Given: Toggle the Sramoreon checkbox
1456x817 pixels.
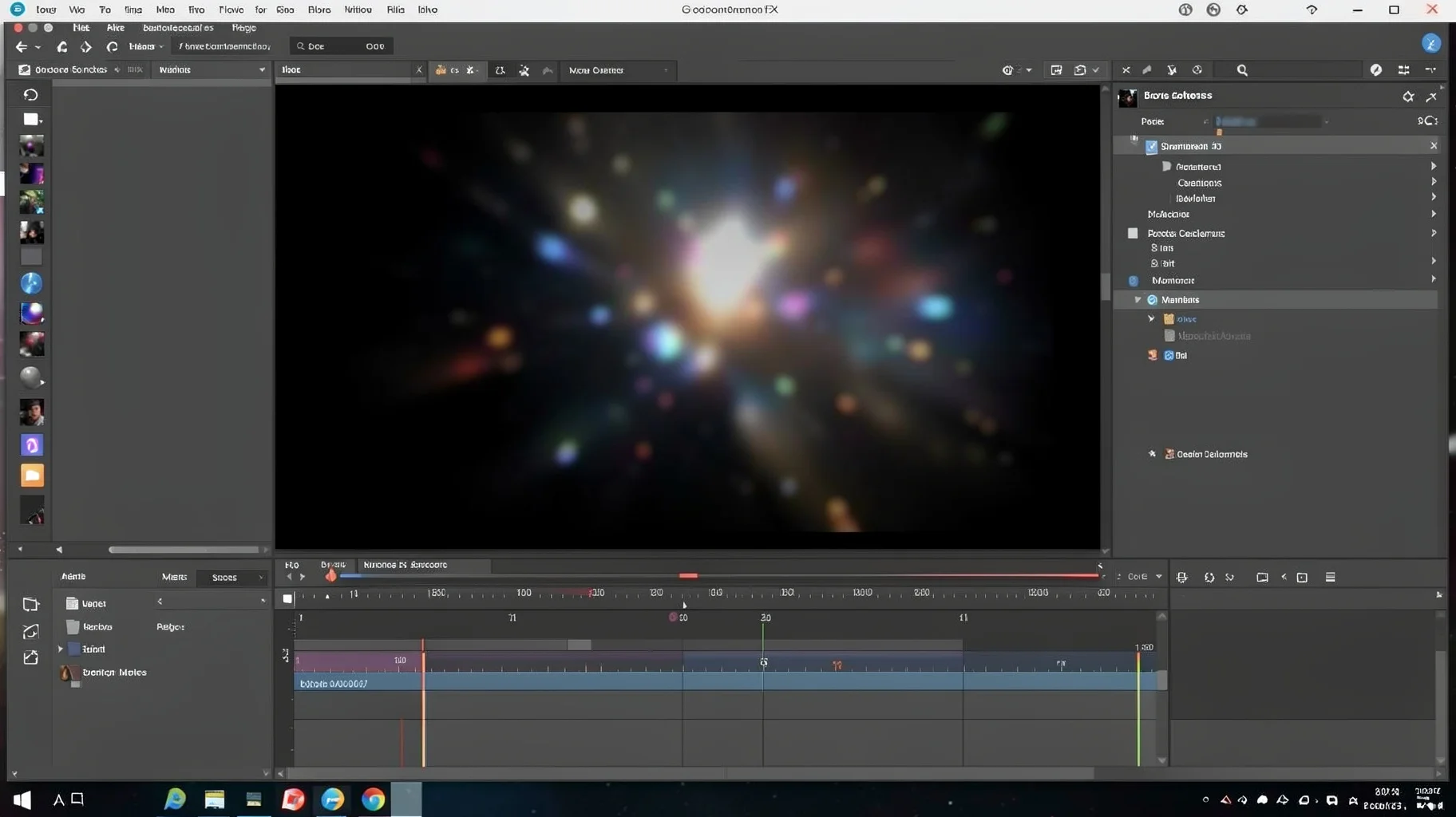Looking at the screenshot, I should pyautogui.click(x=1151, y=147).
